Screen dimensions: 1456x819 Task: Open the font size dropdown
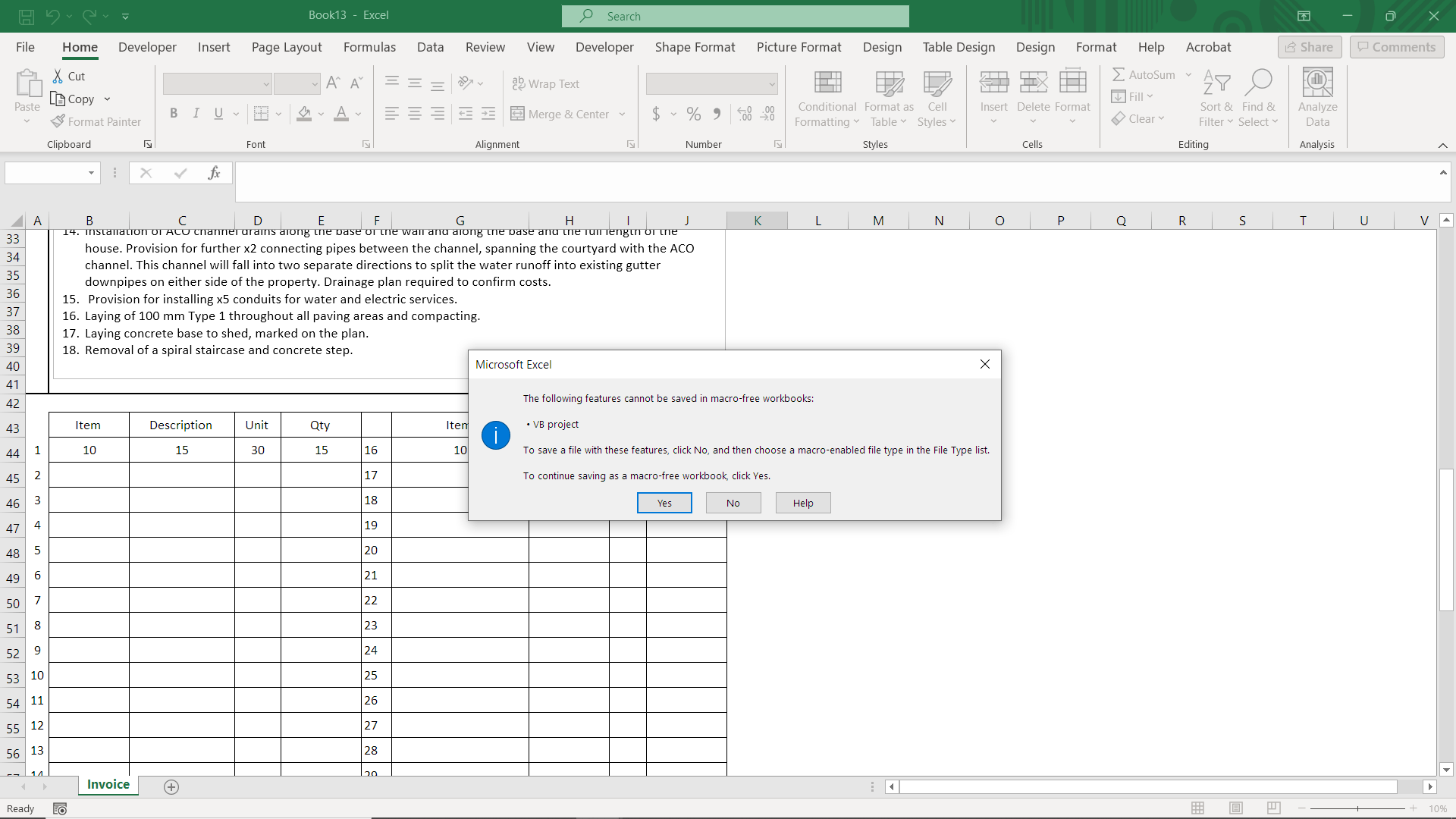[315, 83]
